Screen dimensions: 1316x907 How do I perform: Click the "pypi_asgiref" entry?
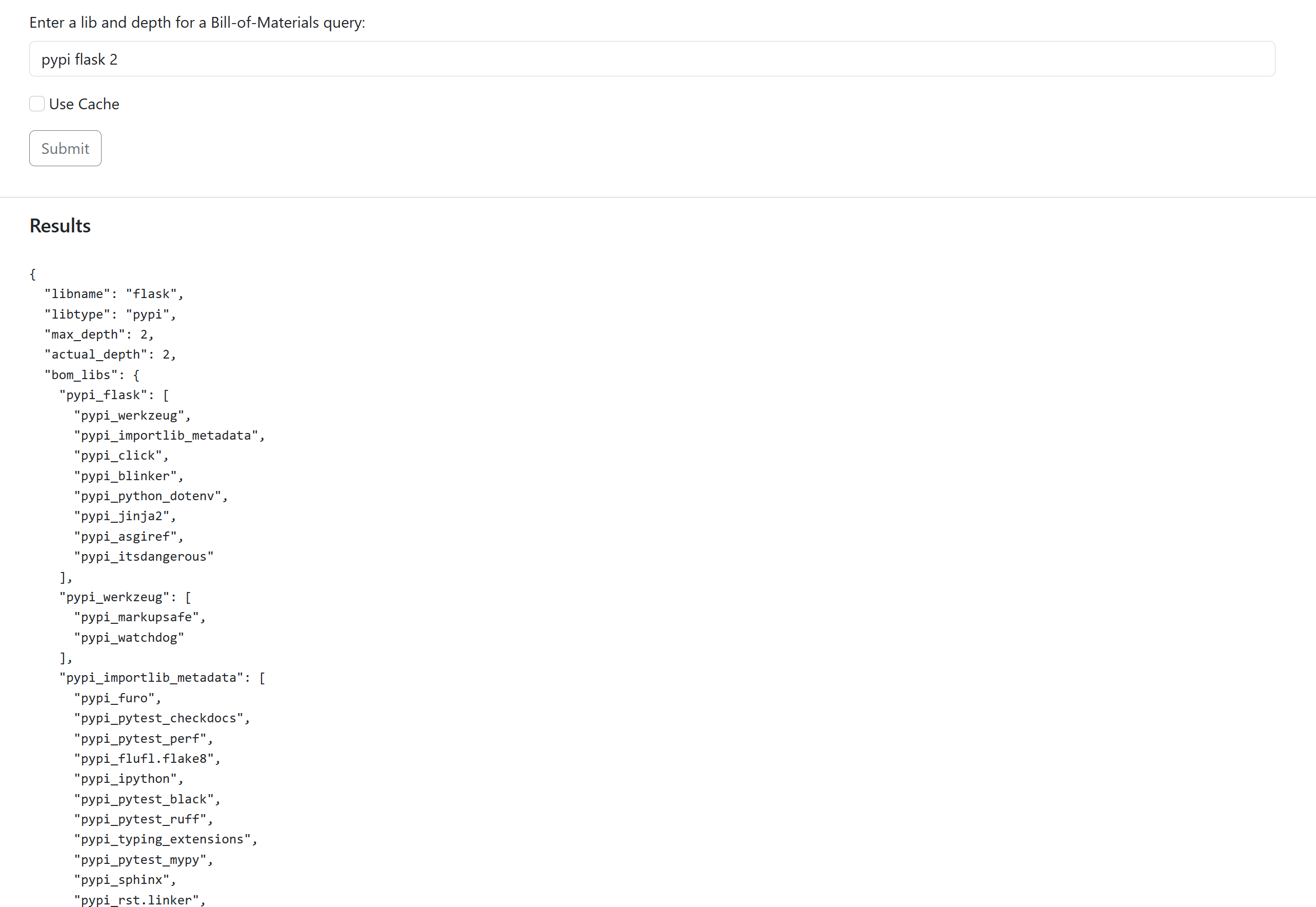pyautogui.click(x=129, y=537)
